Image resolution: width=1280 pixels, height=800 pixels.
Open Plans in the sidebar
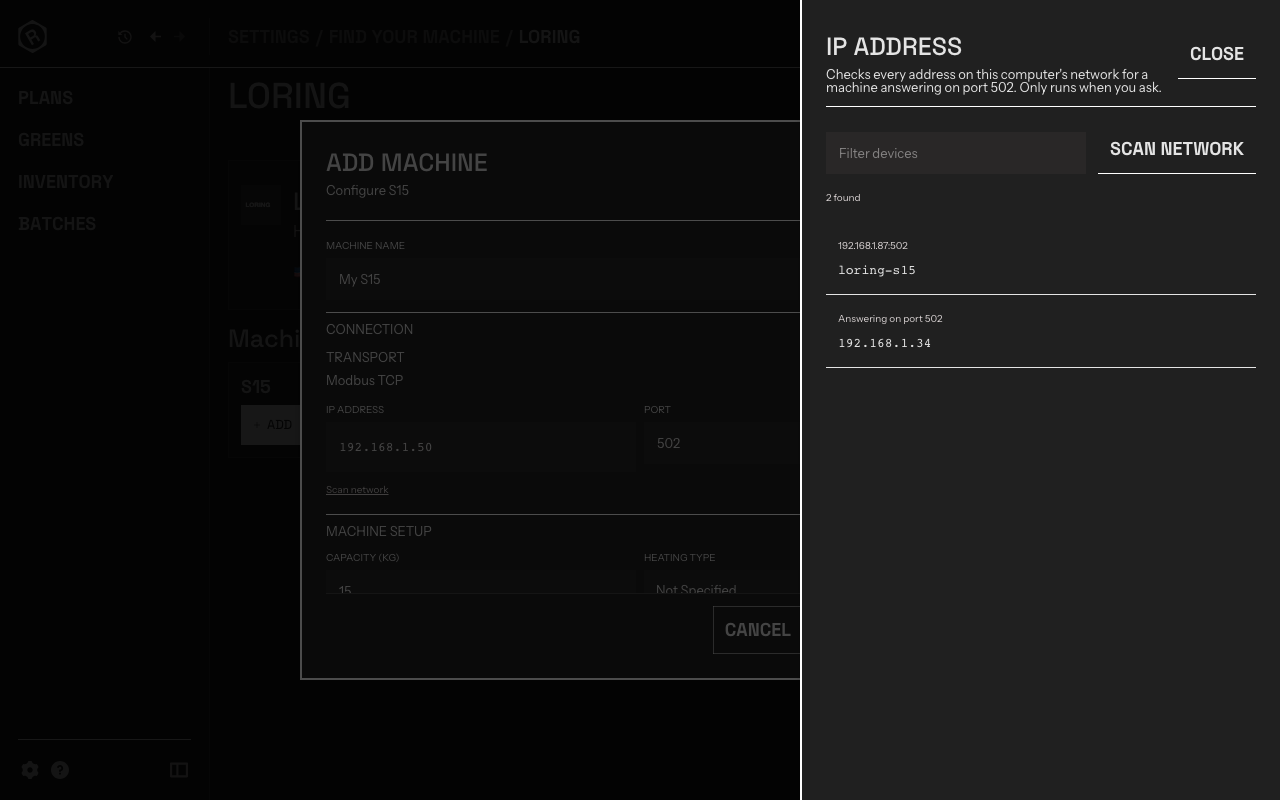pos(45,98)
